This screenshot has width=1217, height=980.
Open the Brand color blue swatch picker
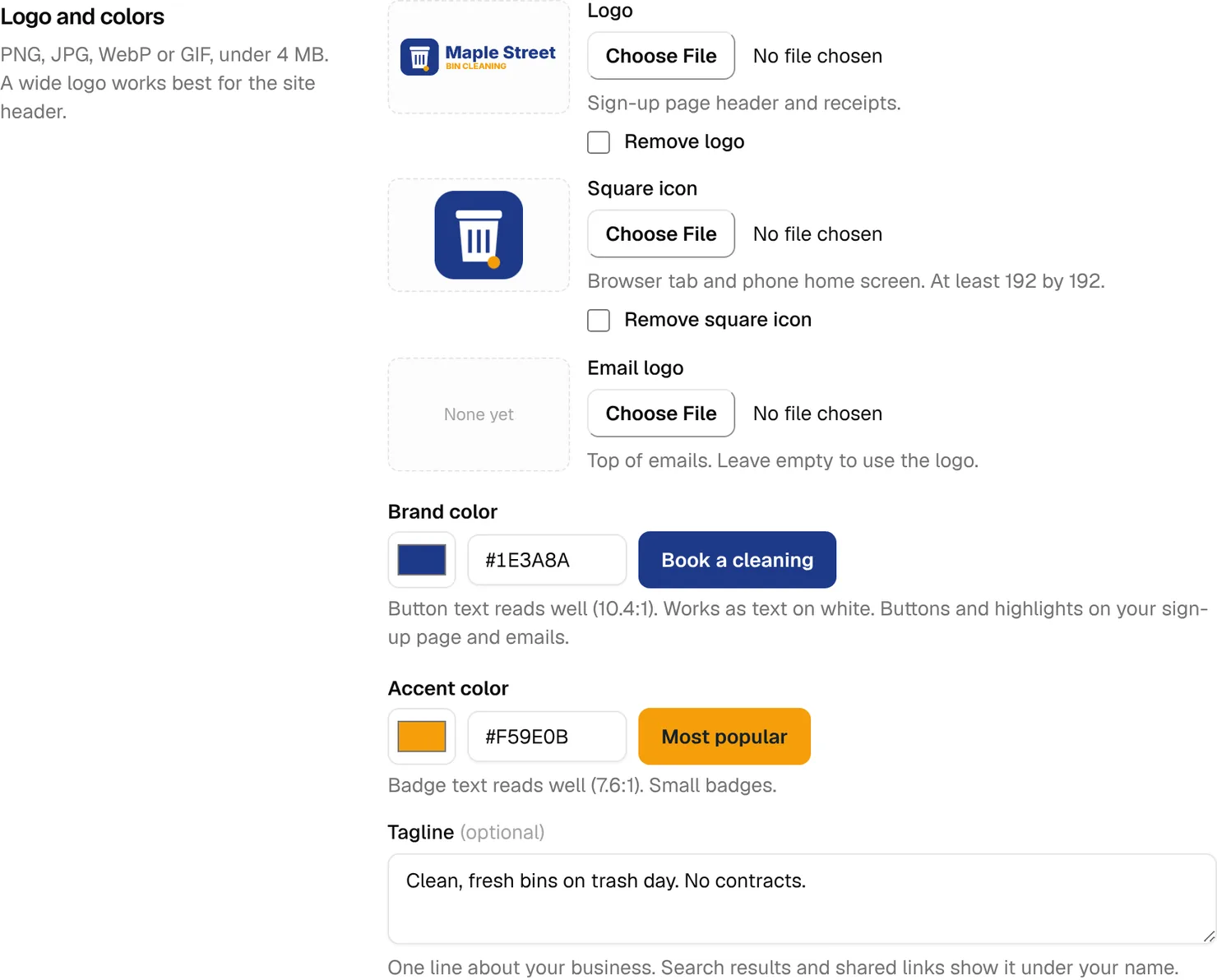(x=422, y=560)
